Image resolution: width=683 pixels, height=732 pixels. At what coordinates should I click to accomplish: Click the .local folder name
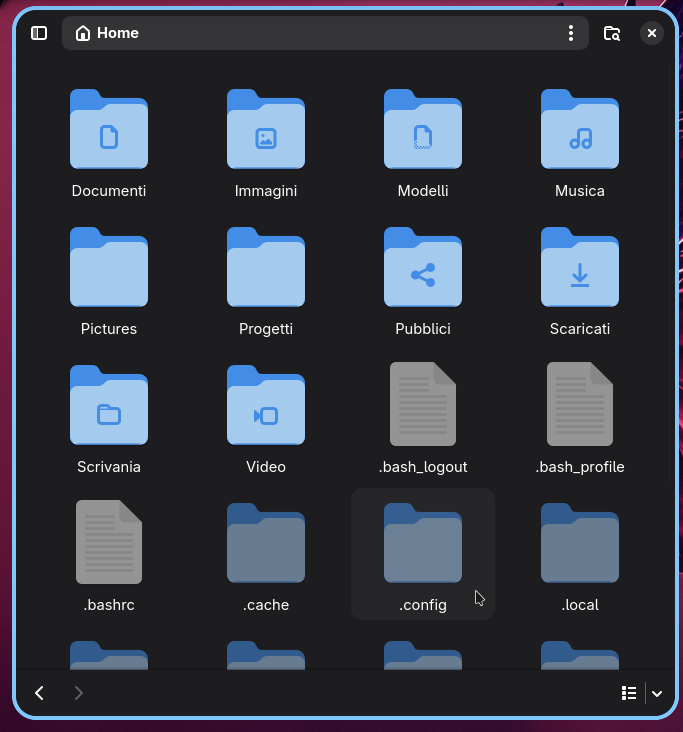tap(580, 605)
